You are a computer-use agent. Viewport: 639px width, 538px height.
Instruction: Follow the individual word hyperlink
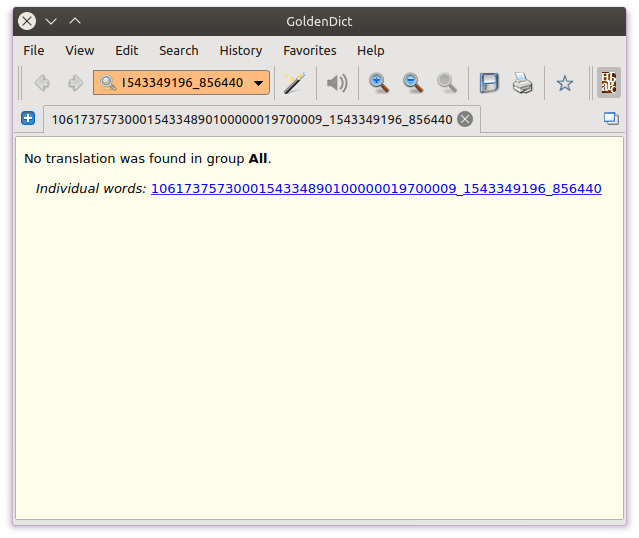click(376, 188)
